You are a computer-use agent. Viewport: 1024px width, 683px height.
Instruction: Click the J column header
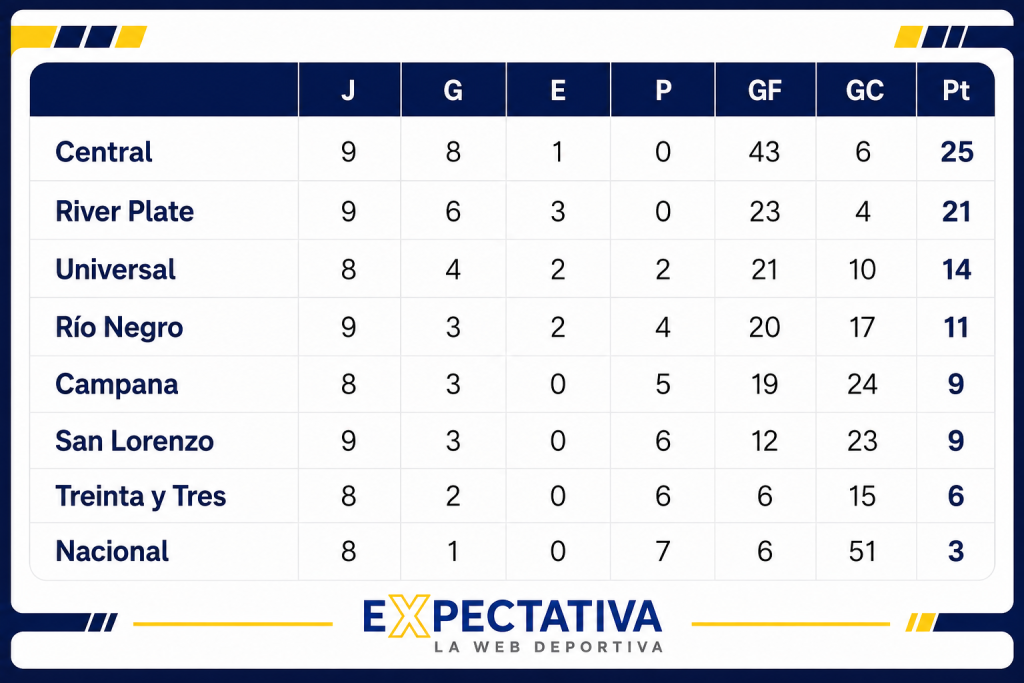pos(348,90)
